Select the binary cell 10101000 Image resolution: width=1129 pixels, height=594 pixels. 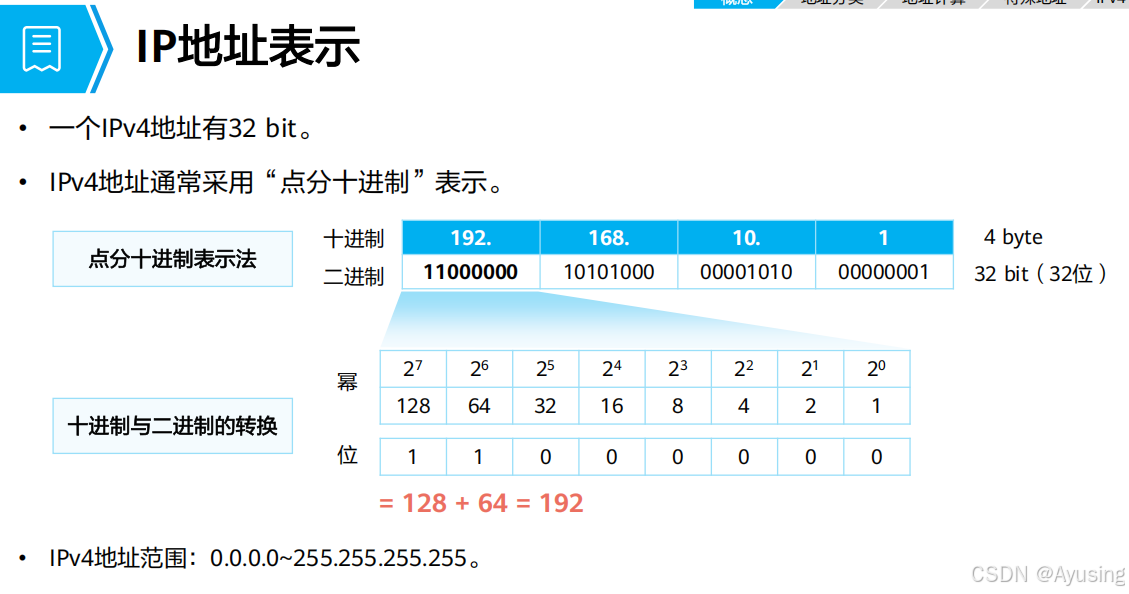608,272
